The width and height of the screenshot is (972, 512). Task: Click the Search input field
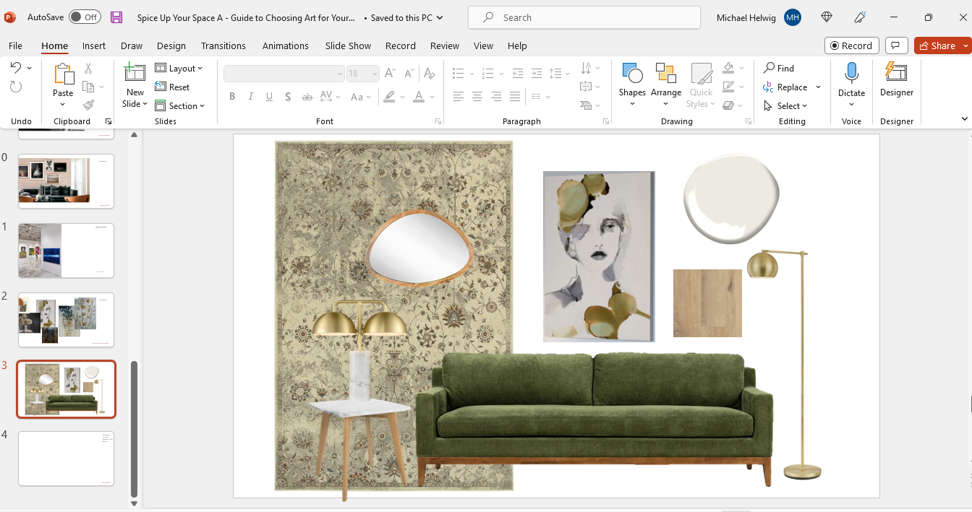pos(584,17)
